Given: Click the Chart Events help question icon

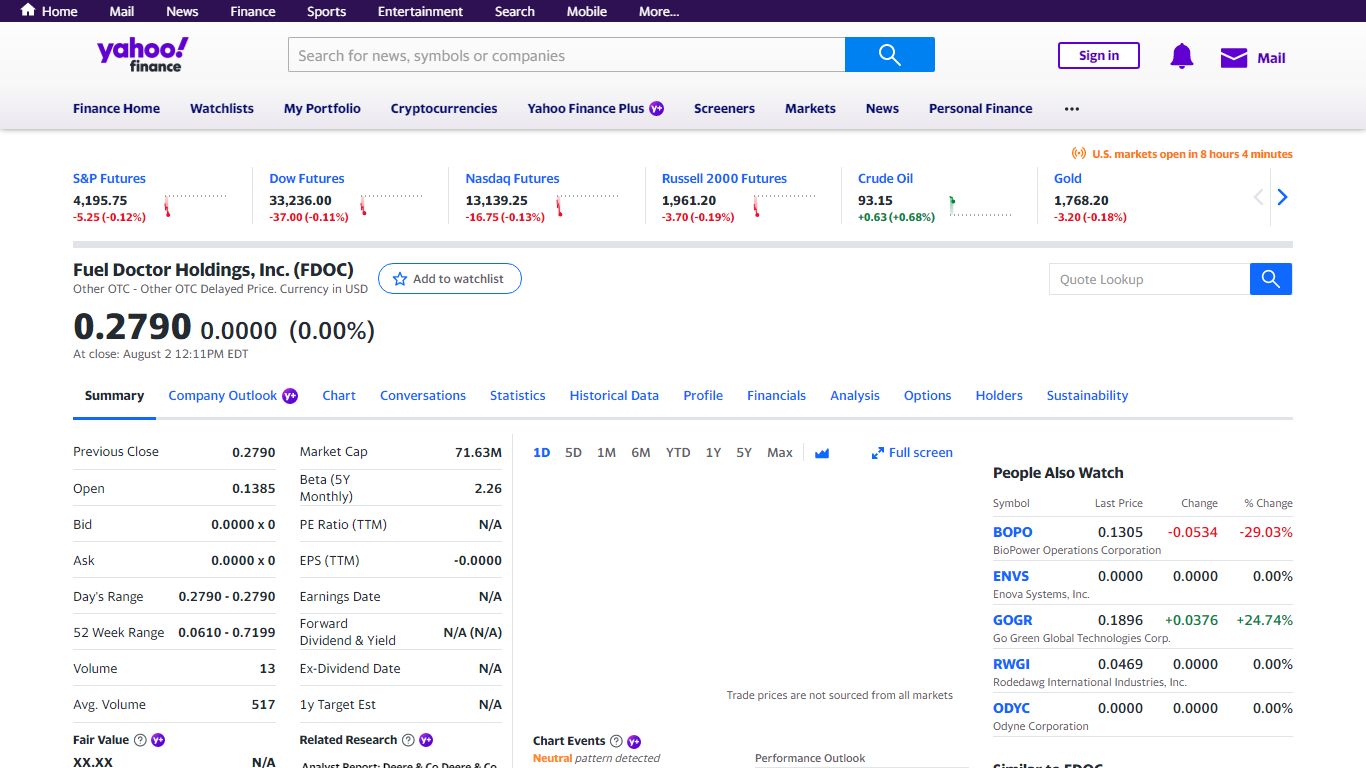Looking at the screenshot, I should [x=616, y=741].
